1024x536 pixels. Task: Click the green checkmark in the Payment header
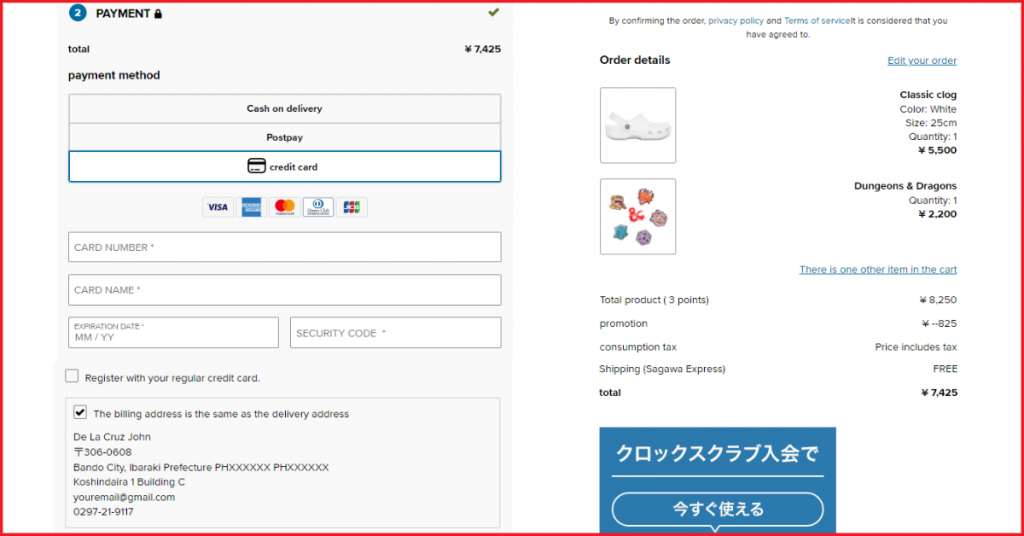pyautogui.click(x=494, y=12)
